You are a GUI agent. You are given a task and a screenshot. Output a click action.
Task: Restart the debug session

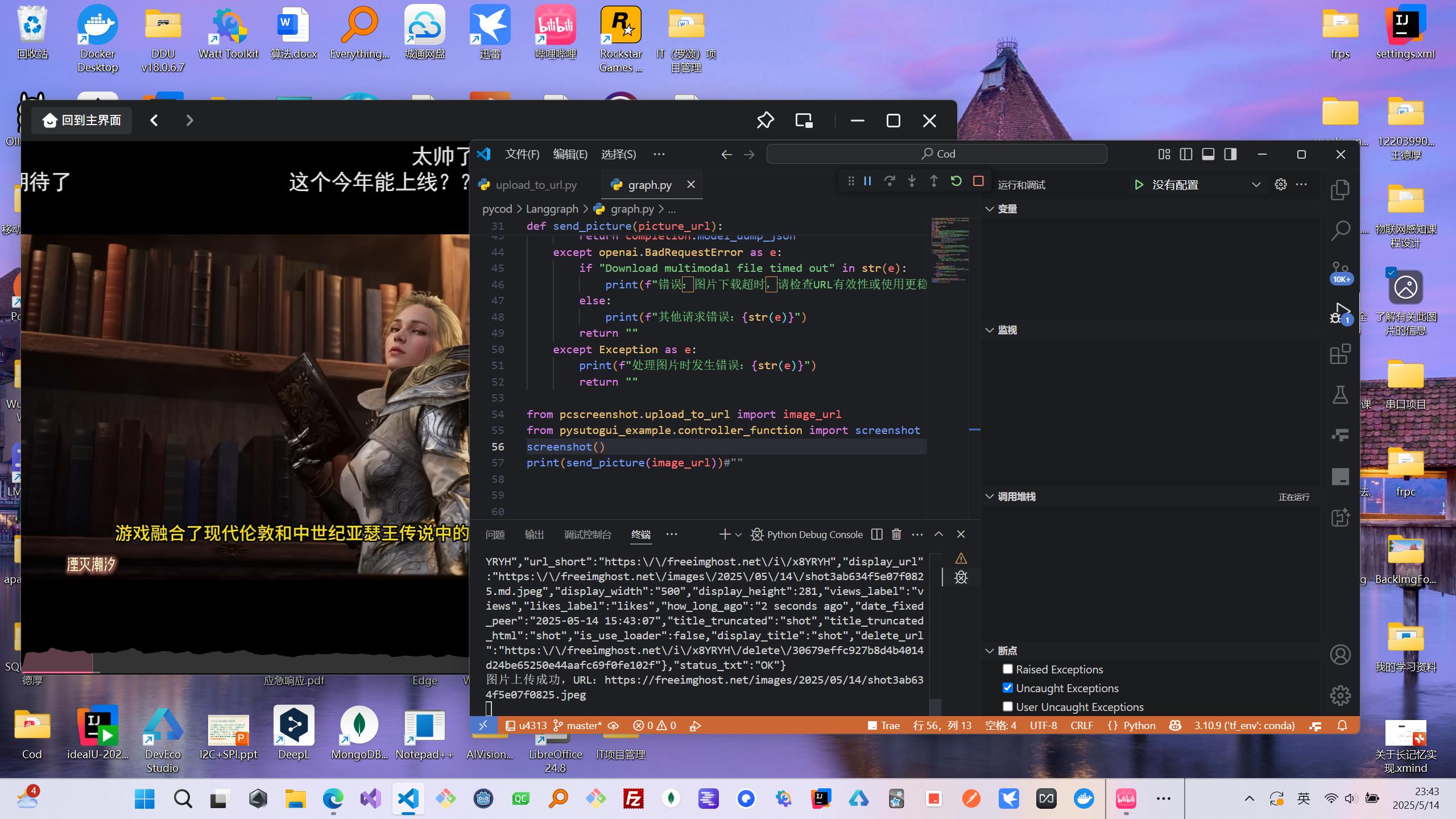click(x=956, y=181)
